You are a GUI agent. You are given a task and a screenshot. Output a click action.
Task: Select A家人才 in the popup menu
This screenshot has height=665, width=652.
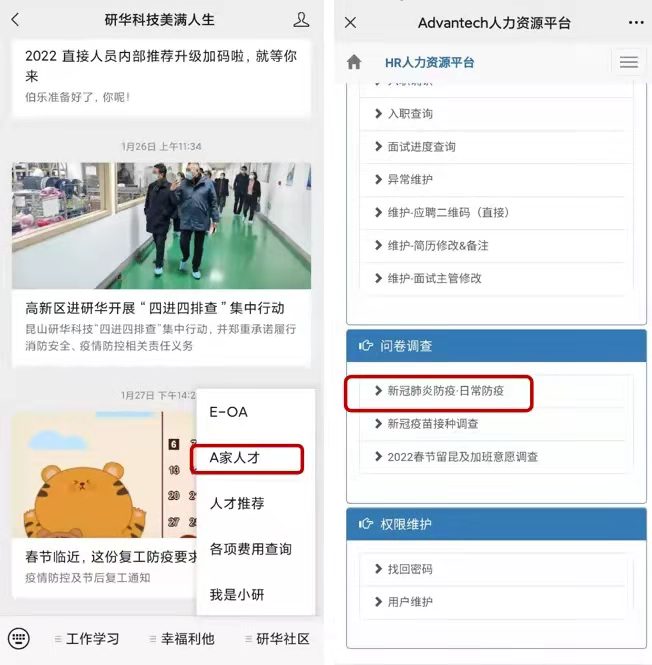tap(247, 458)
